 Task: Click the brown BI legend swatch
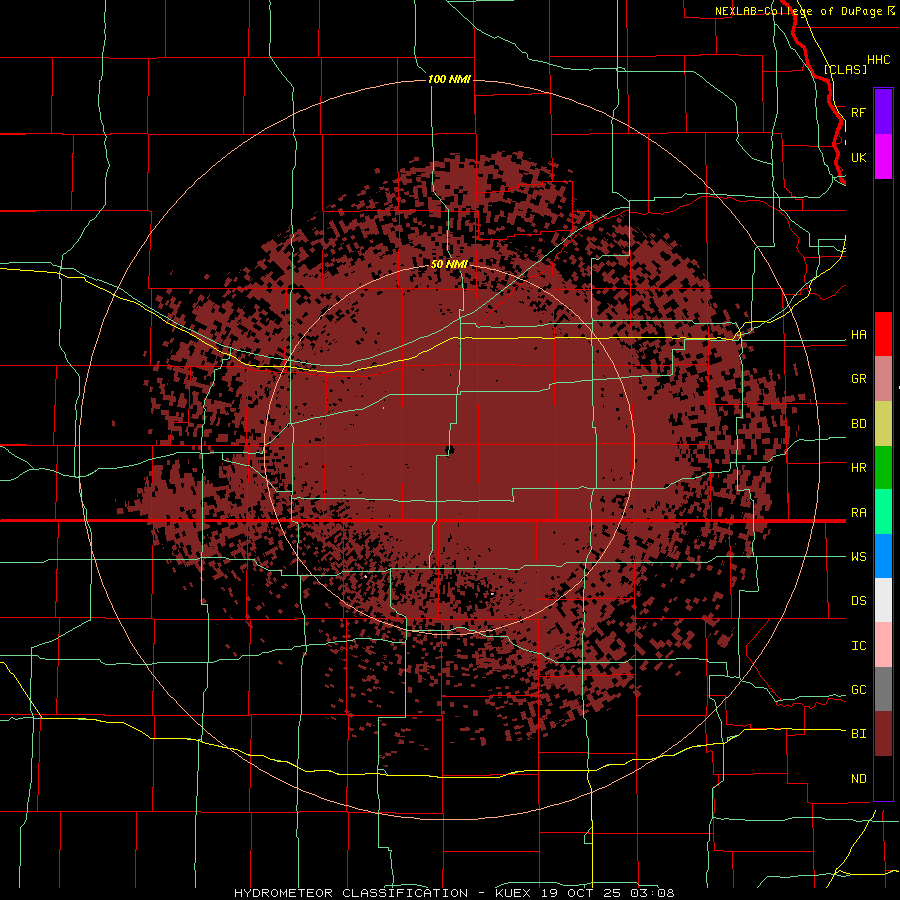tap(883, 734)
